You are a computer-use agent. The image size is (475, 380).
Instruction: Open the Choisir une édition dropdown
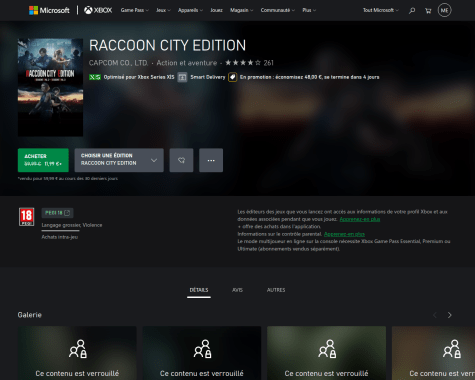click(119, 160)
